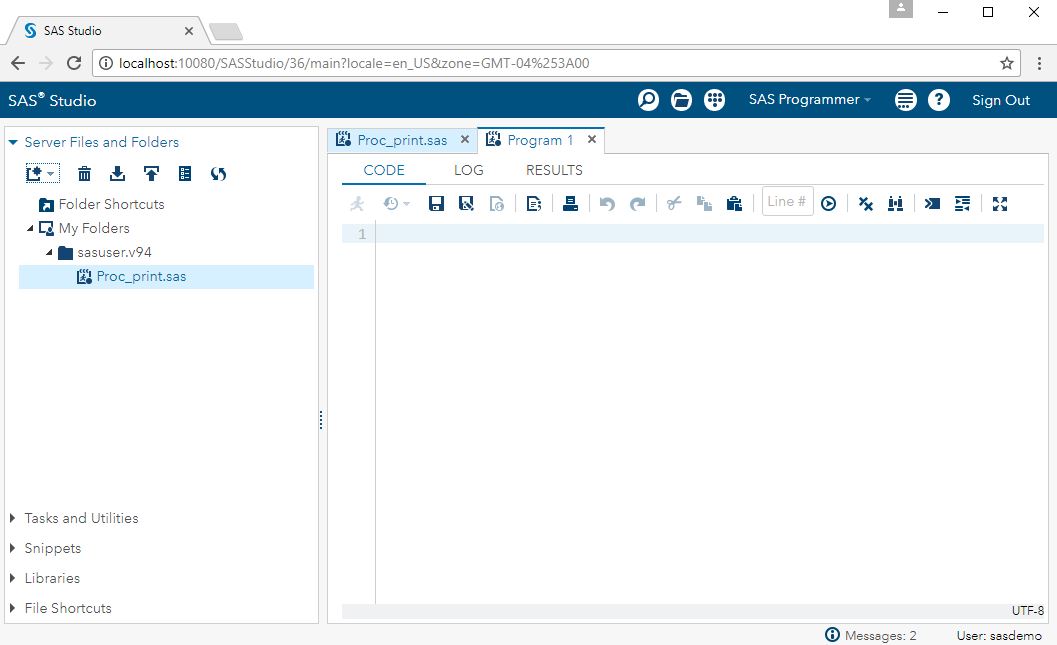Click the document-with-globe icon in the editor toolbar
This screenshot has height=645, width=1057.
(x=496, y=204)
